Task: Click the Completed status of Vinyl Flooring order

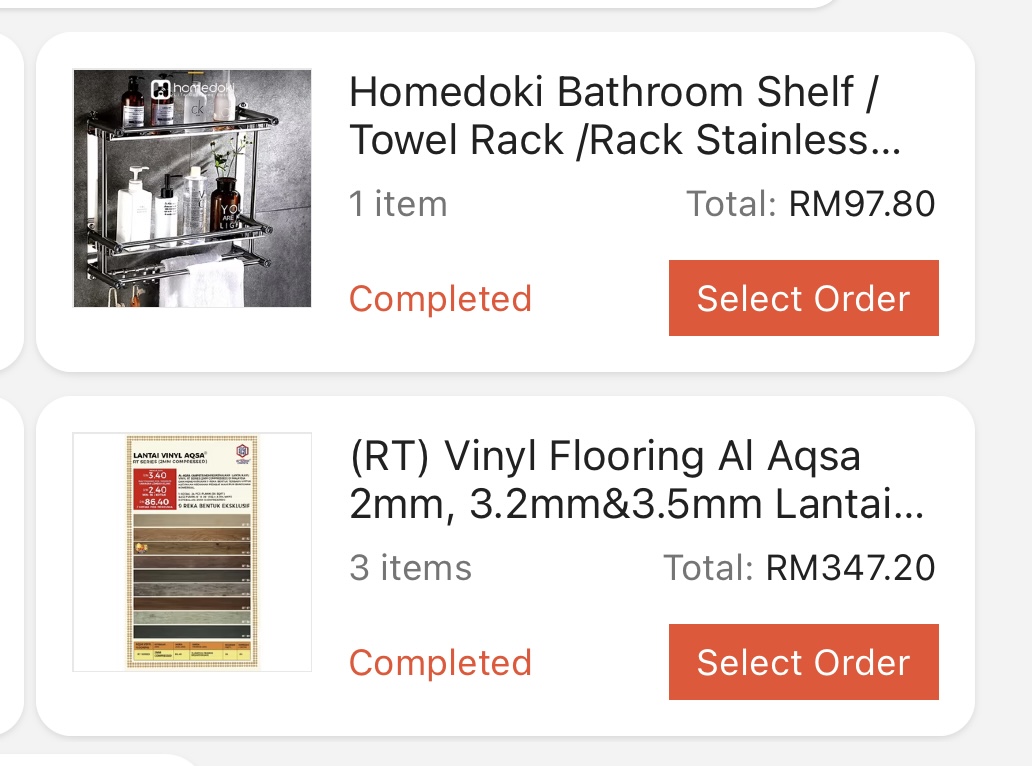Action: pyautogui.click(x=440, y=663)
